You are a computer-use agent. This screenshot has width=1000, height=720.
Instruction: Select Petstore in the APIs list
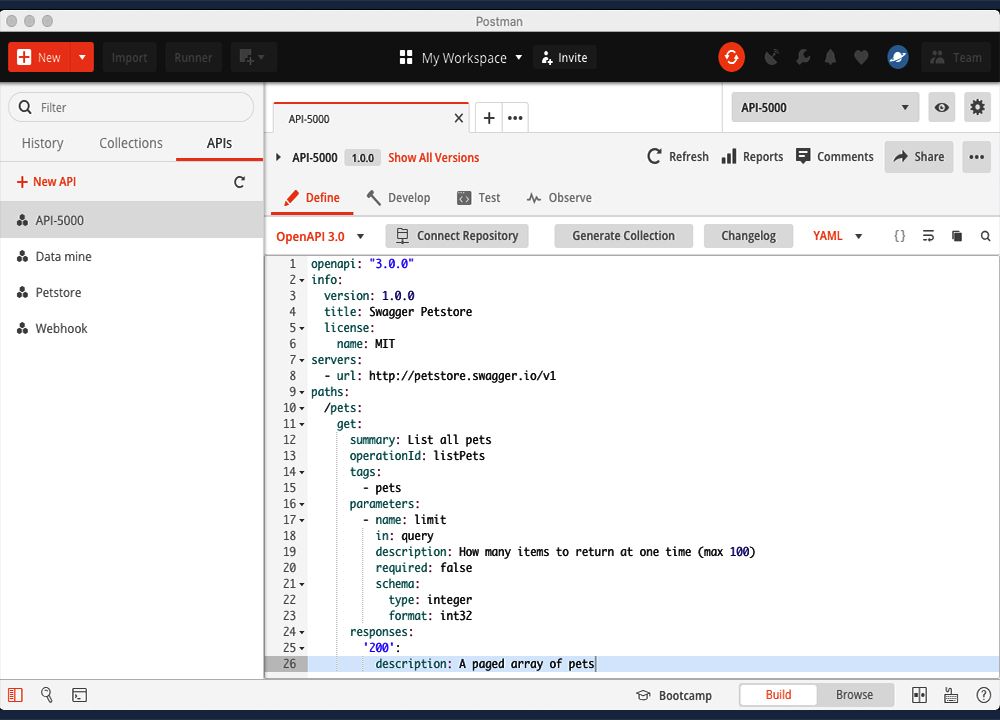131,292
